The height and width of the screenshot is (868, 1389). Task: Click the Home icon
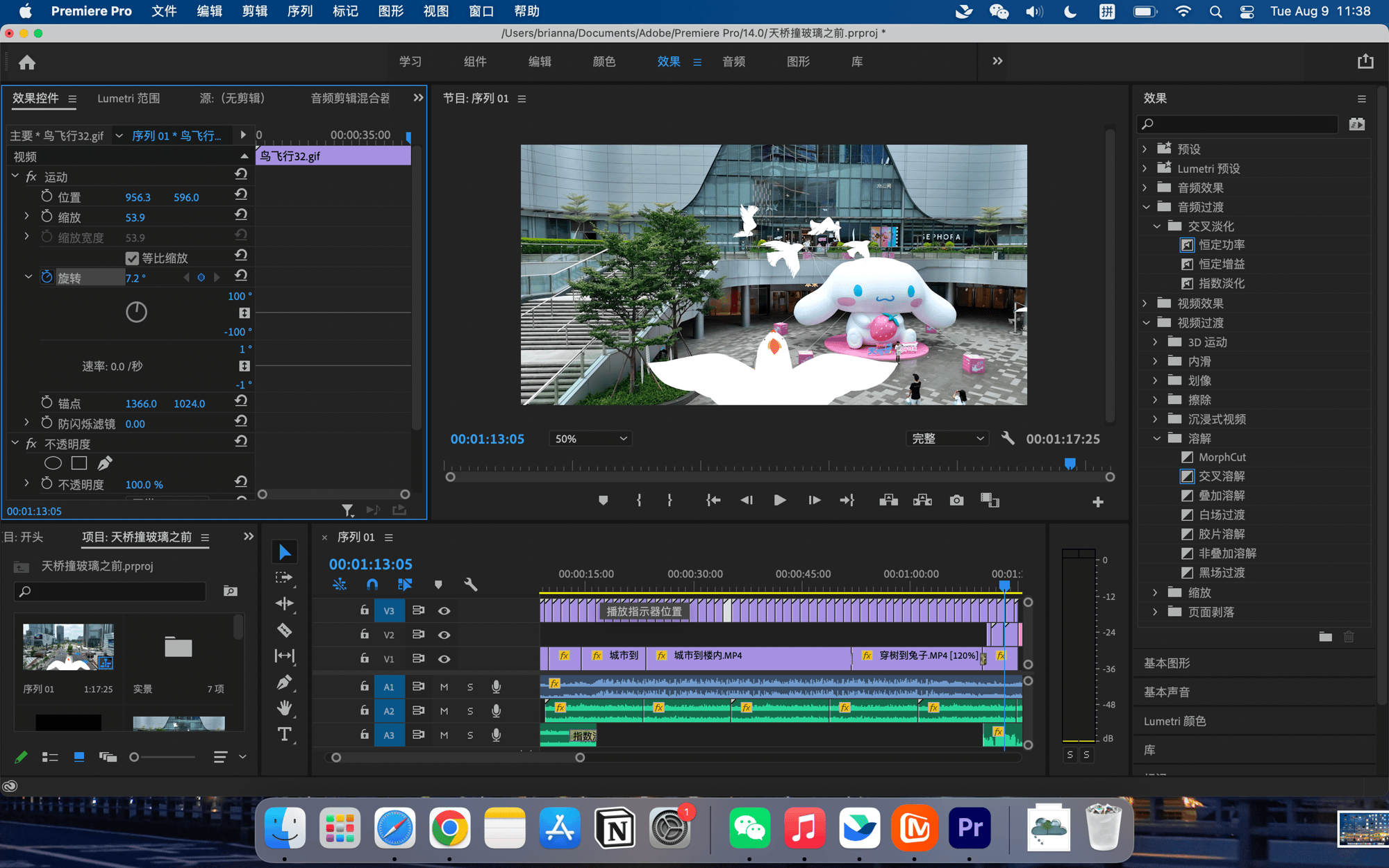pos(27,62)
